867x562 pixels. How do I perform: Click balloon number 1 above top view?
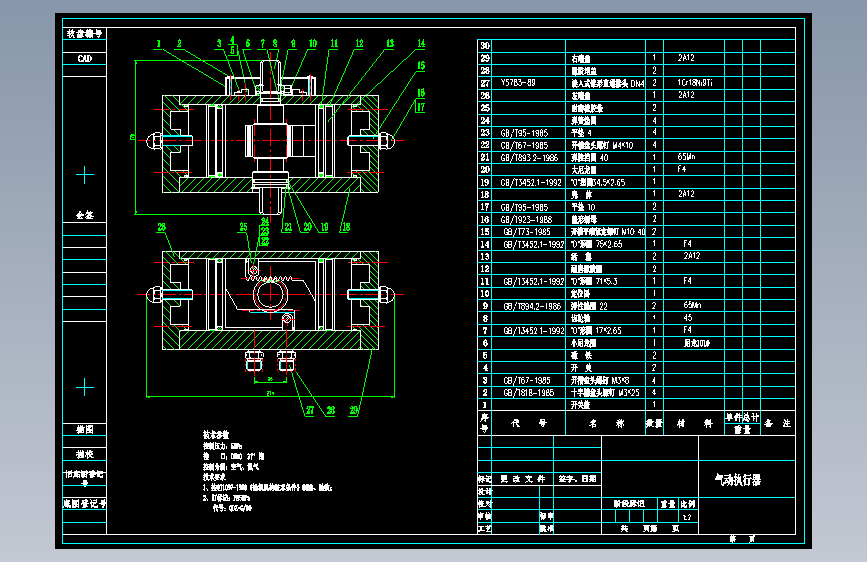tap(159, 44)
